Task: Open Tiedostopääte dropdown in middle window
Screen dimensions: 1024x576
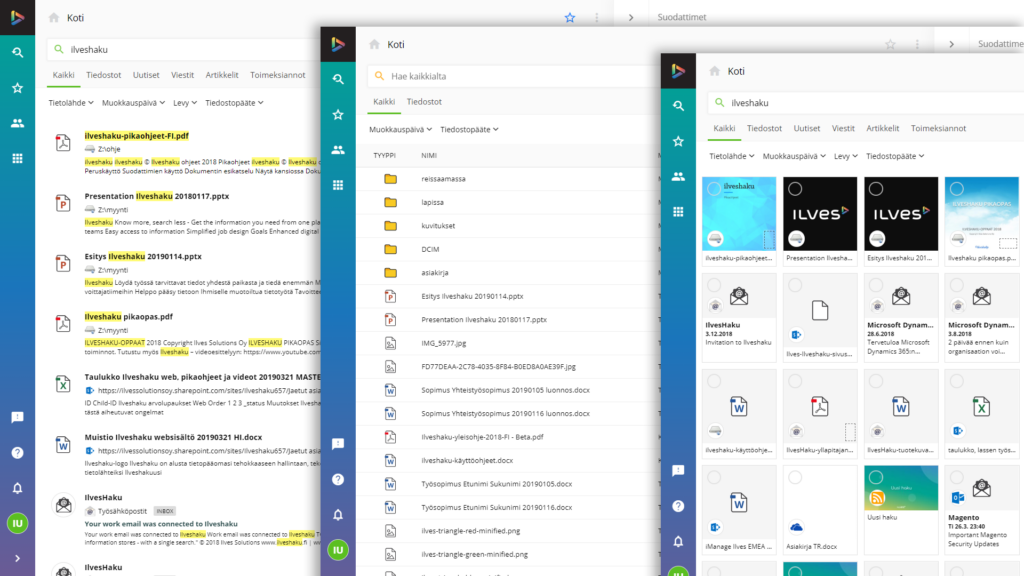Action: [x=469, y=129]
